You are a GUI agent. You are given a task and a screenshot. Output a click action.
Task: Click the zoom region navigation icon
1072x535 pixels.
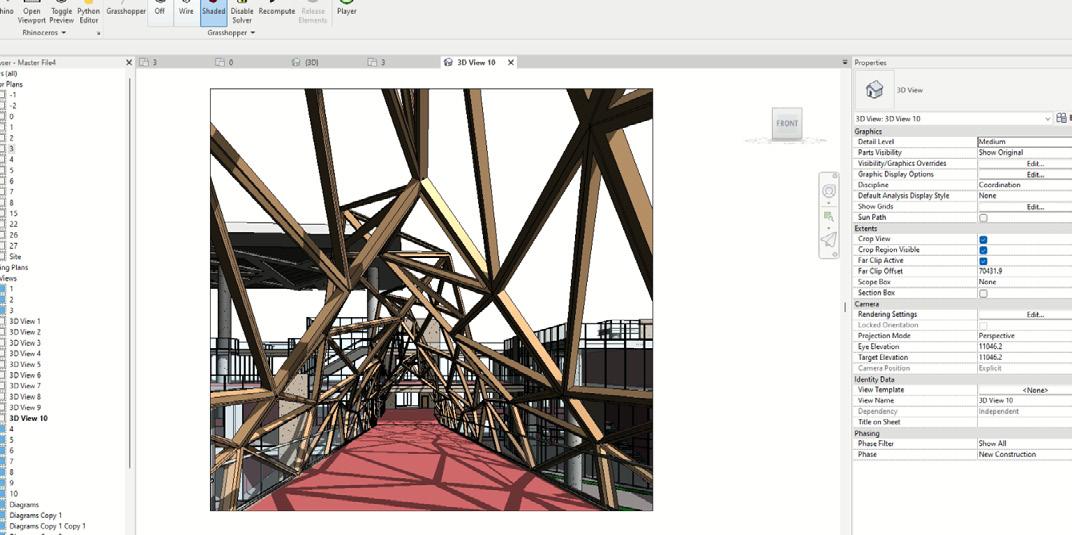point(829,217)
